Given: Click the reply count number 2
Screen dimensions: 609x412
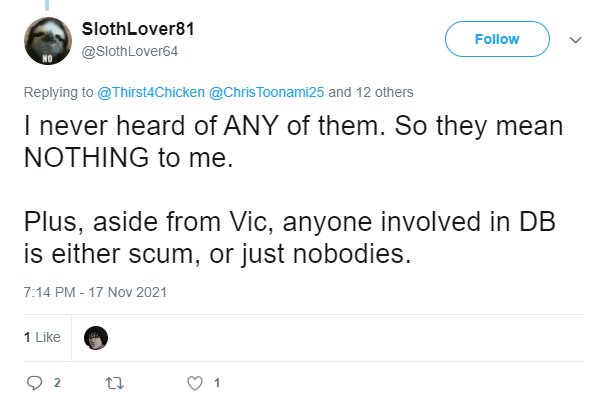Looking at the screenshot, I should pos(57,383).
